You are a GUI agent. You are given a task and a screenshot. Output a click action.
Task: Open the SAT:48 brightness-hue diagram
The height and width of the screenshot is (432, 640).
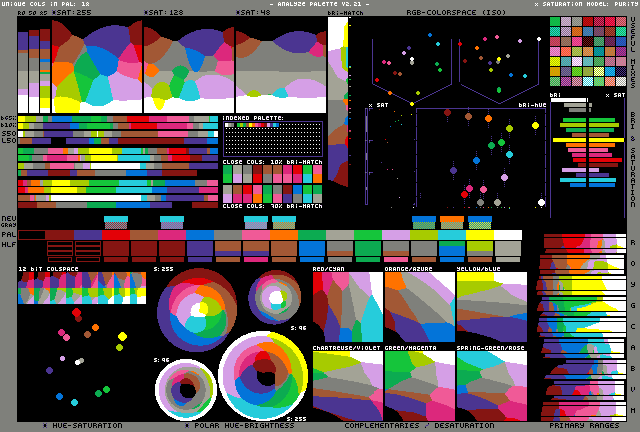pos(279,66)
